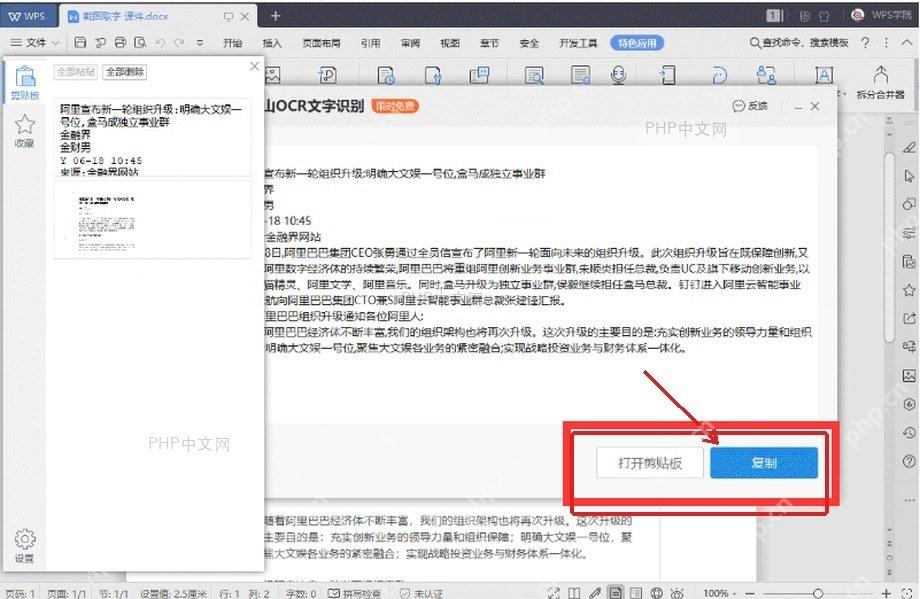Click the phone transfer ribbon icon

pyautogui.click(x=667, y=75)
